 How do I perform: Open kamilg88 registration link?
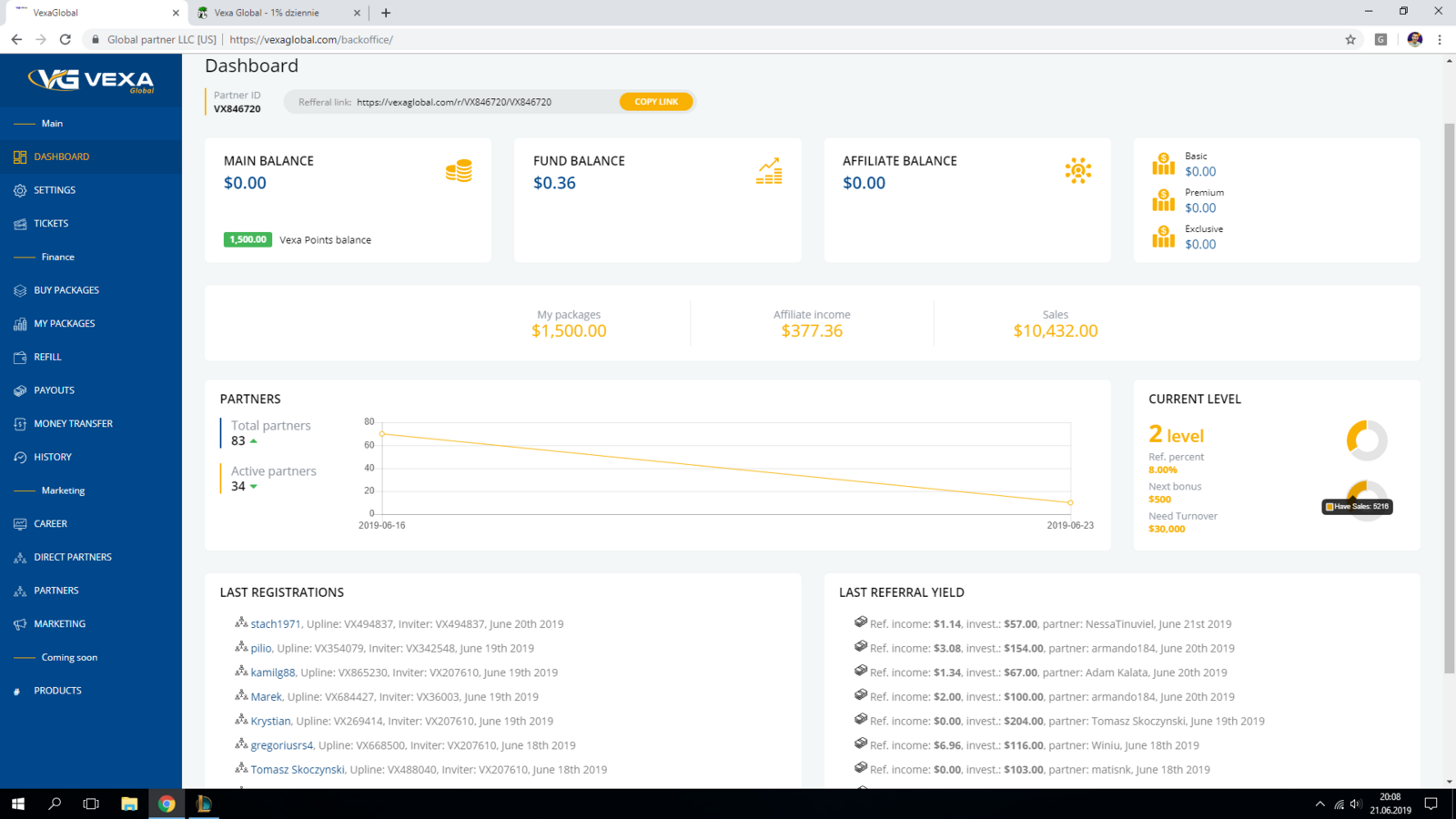point(273,672)
